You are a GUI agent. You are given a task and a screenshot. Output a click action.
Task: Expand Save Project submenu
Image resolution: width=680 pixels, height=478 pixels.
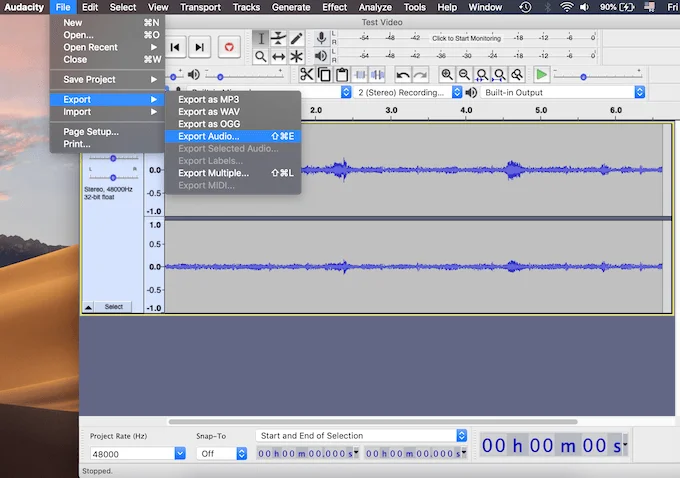pos(108,79)
